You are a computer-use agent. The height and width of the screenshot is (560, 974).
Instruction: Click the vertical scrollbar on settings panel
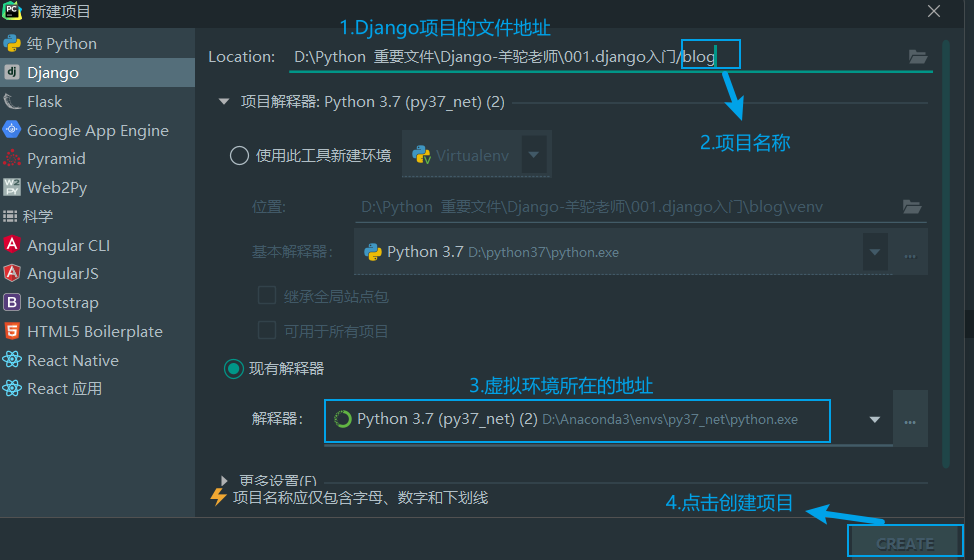click(x=946, y=255)
